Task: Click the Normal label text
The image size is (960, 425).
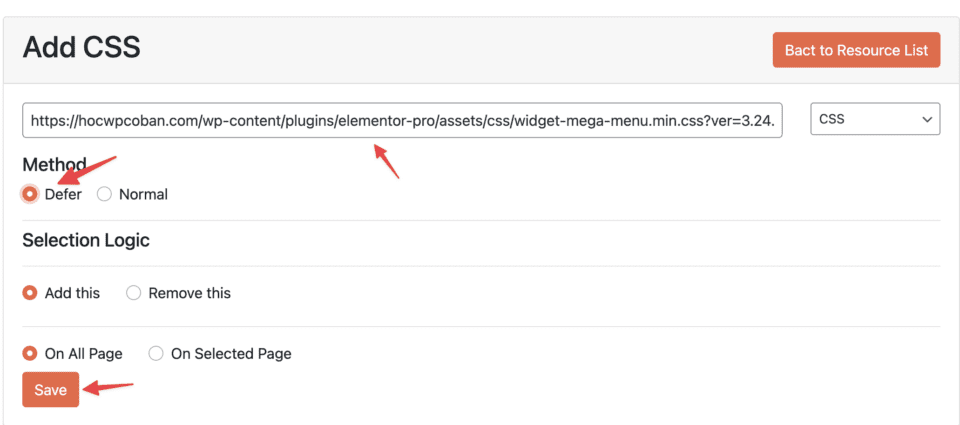Action: pyautogui.click(x=143, y=194)
